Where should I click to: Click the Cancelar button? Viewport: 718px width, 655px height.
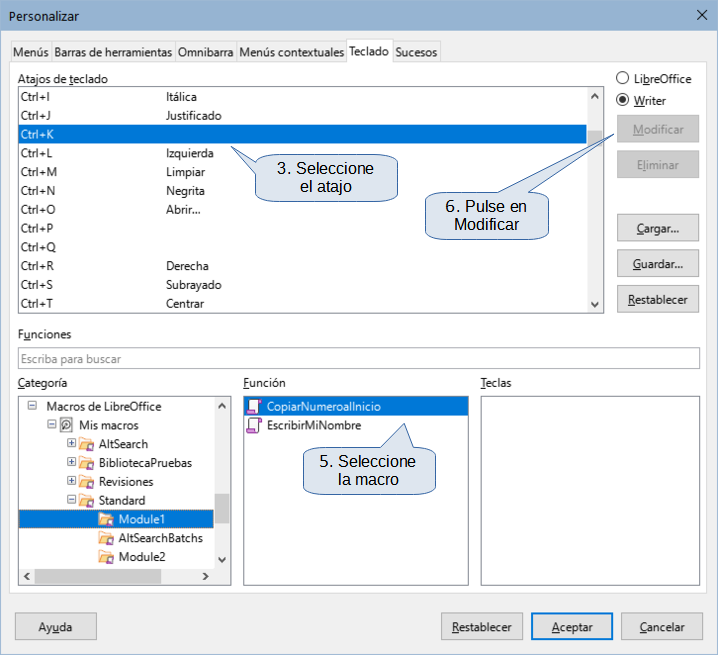click(x=662, y=627)
